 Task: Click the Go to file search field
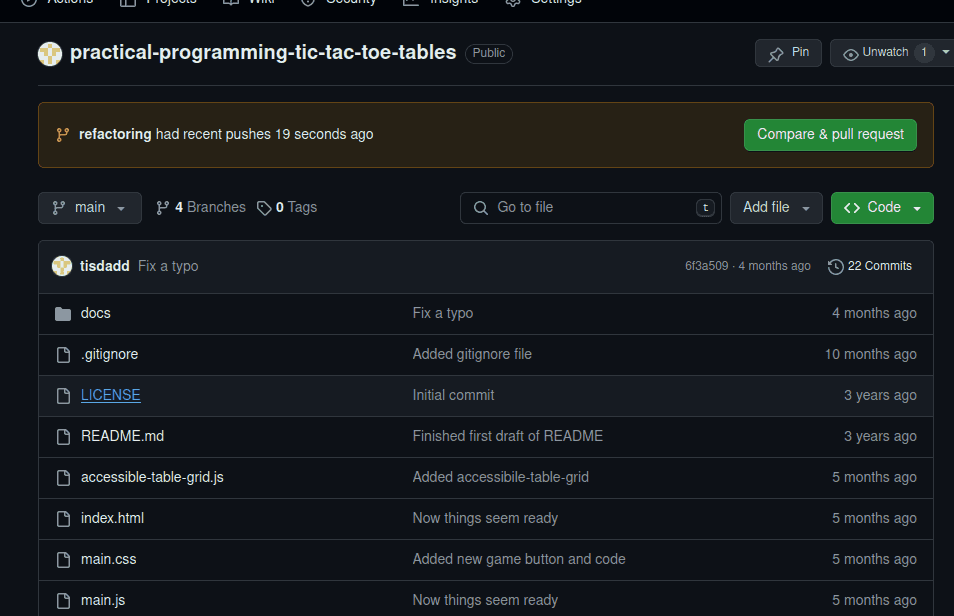(x=590, y=207)
